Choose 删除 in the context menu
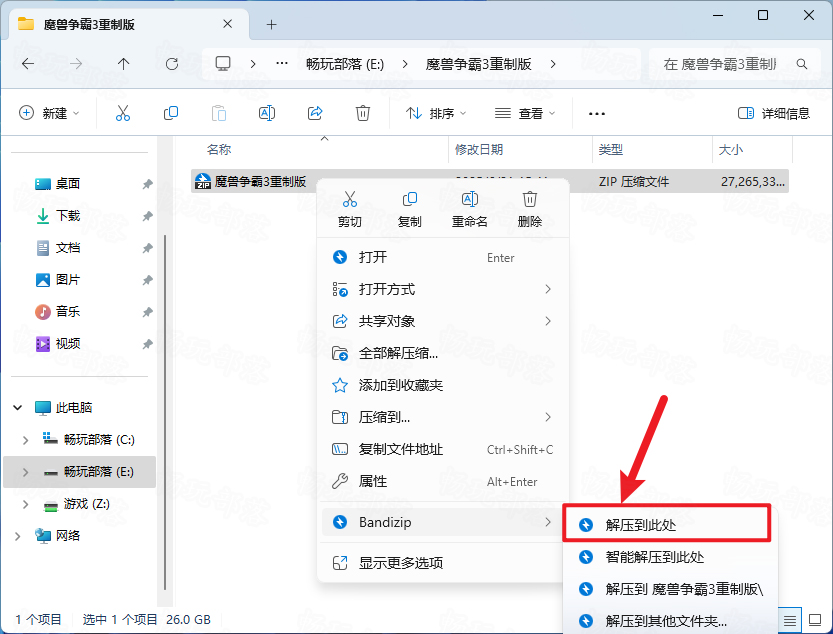Viewport: 833px width, 634px height. pos(530,209)
